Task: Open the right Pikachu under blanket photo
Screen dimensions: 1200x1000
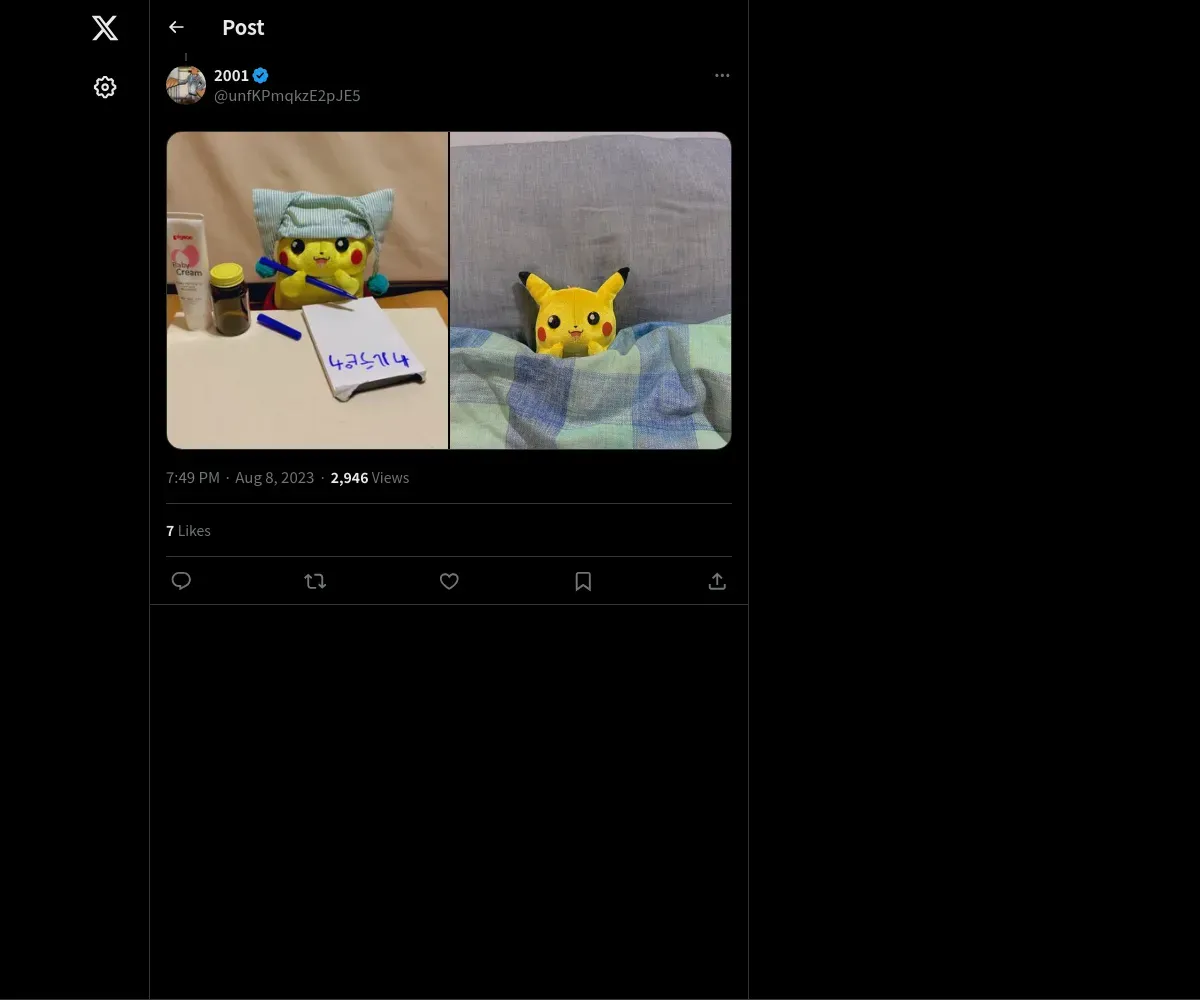Action: [591, 290]
